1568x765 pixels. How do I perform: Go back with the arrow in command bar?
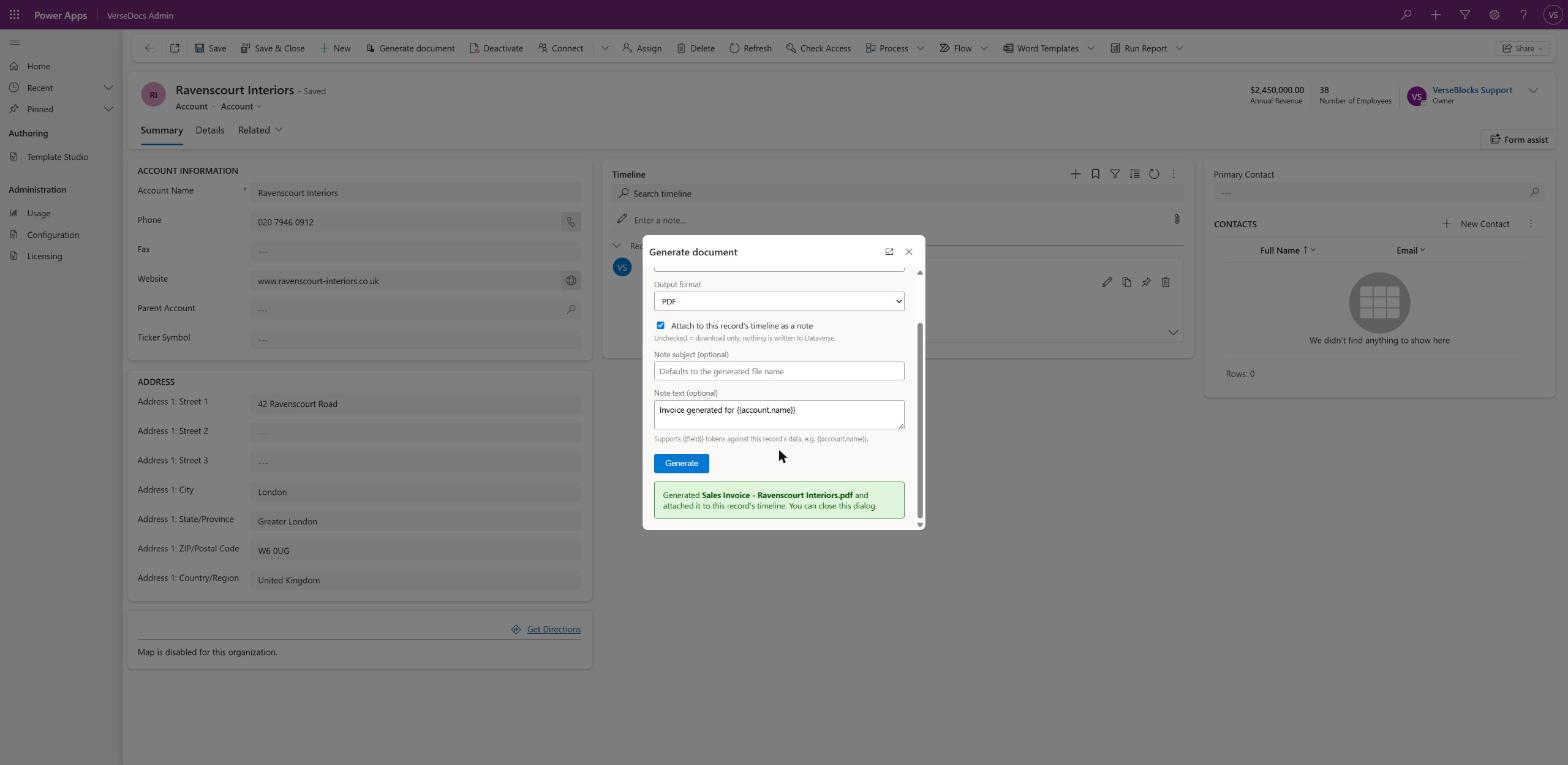click(149, 48)
